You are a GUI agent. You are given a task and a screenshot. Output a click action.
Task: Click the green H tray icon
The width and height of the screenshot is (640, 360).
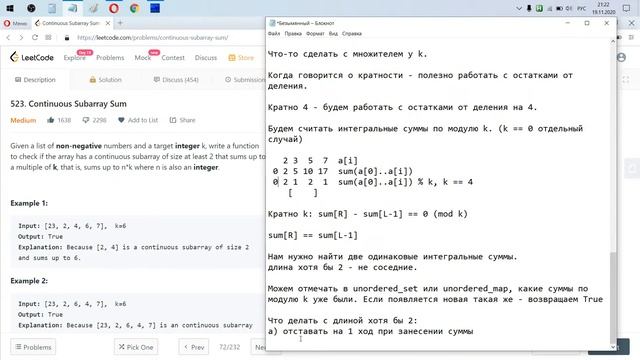click(539, 8)
